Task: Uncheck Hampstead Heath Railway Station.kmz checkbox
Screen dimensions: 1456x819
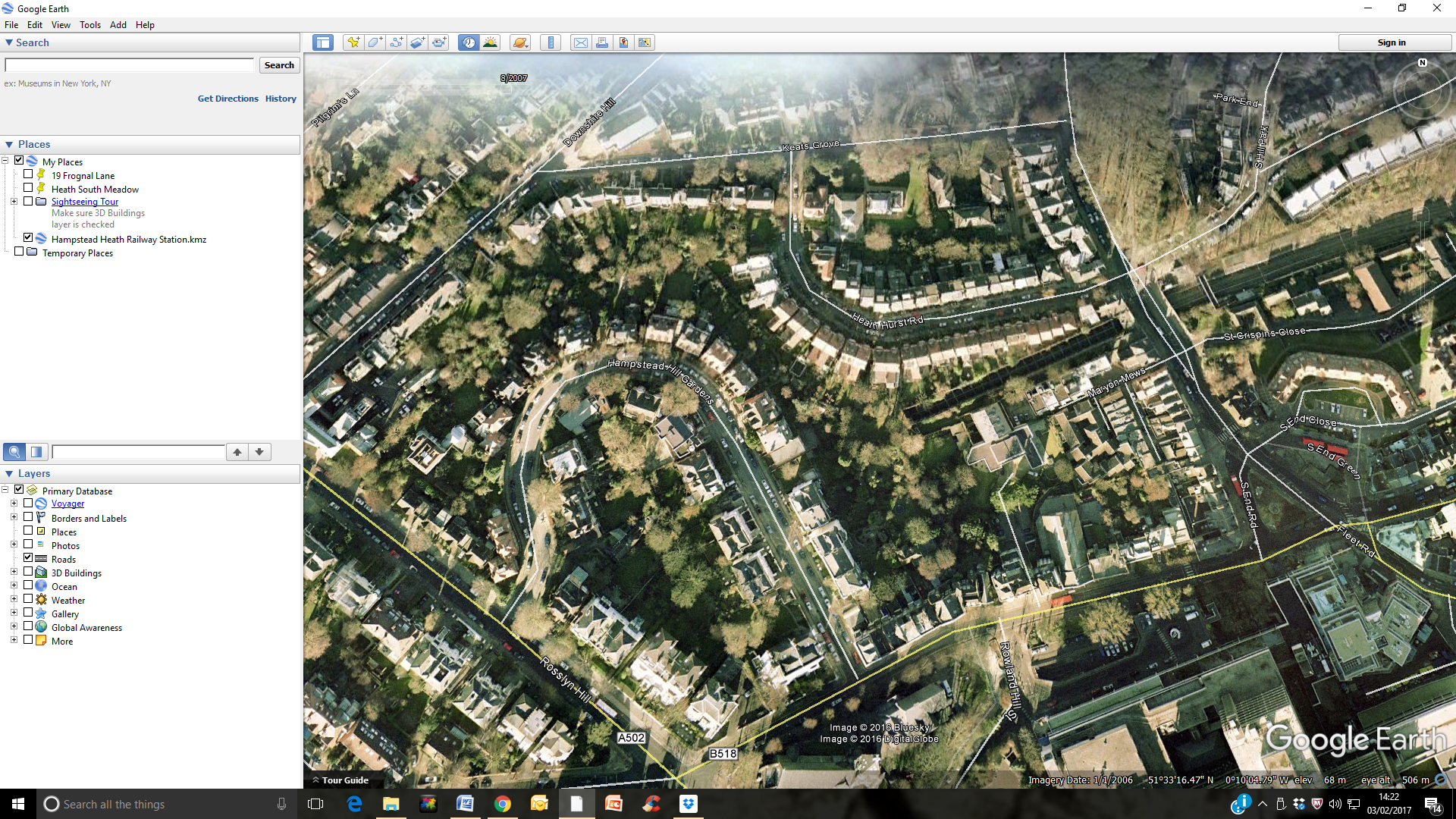Action: point(28,238)
